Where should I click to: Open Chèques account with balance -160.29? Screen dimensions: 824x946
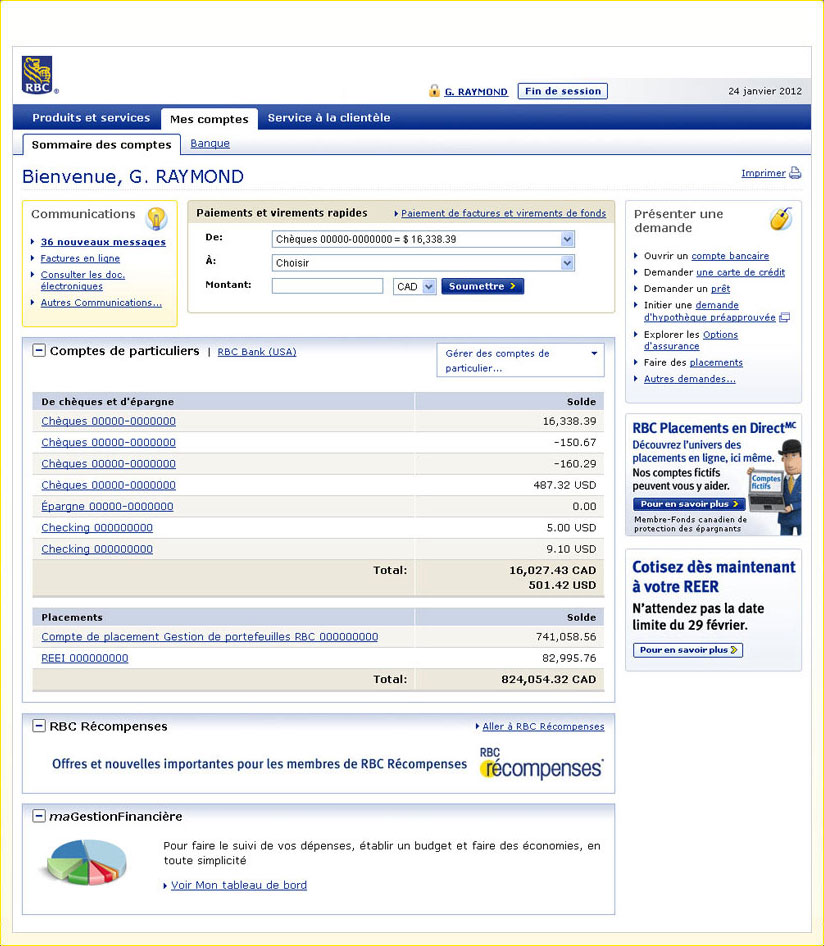(109, 463)
